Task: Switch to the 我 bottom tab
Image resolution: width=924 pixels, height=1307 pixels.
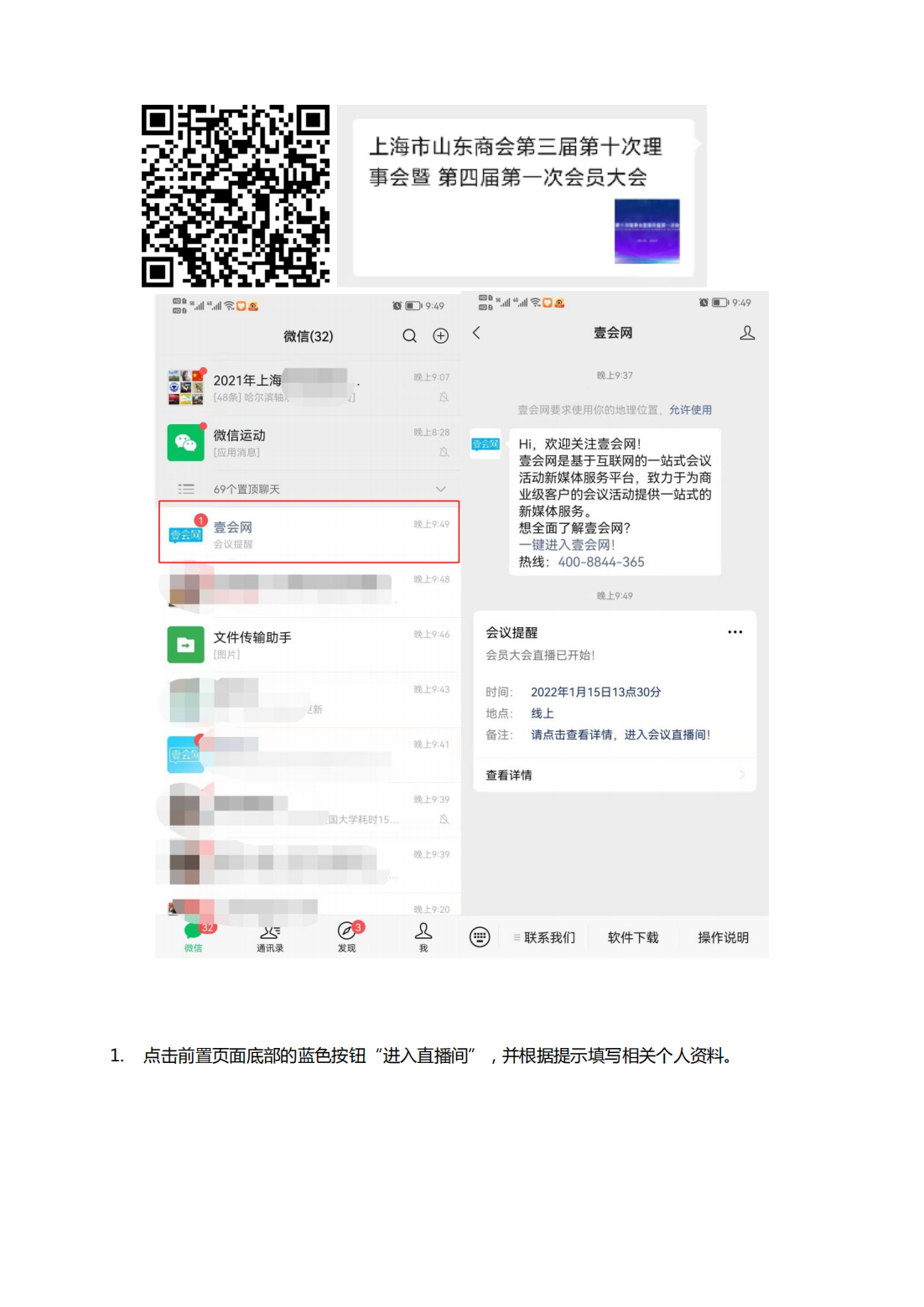Action: [x=423, y=937]
